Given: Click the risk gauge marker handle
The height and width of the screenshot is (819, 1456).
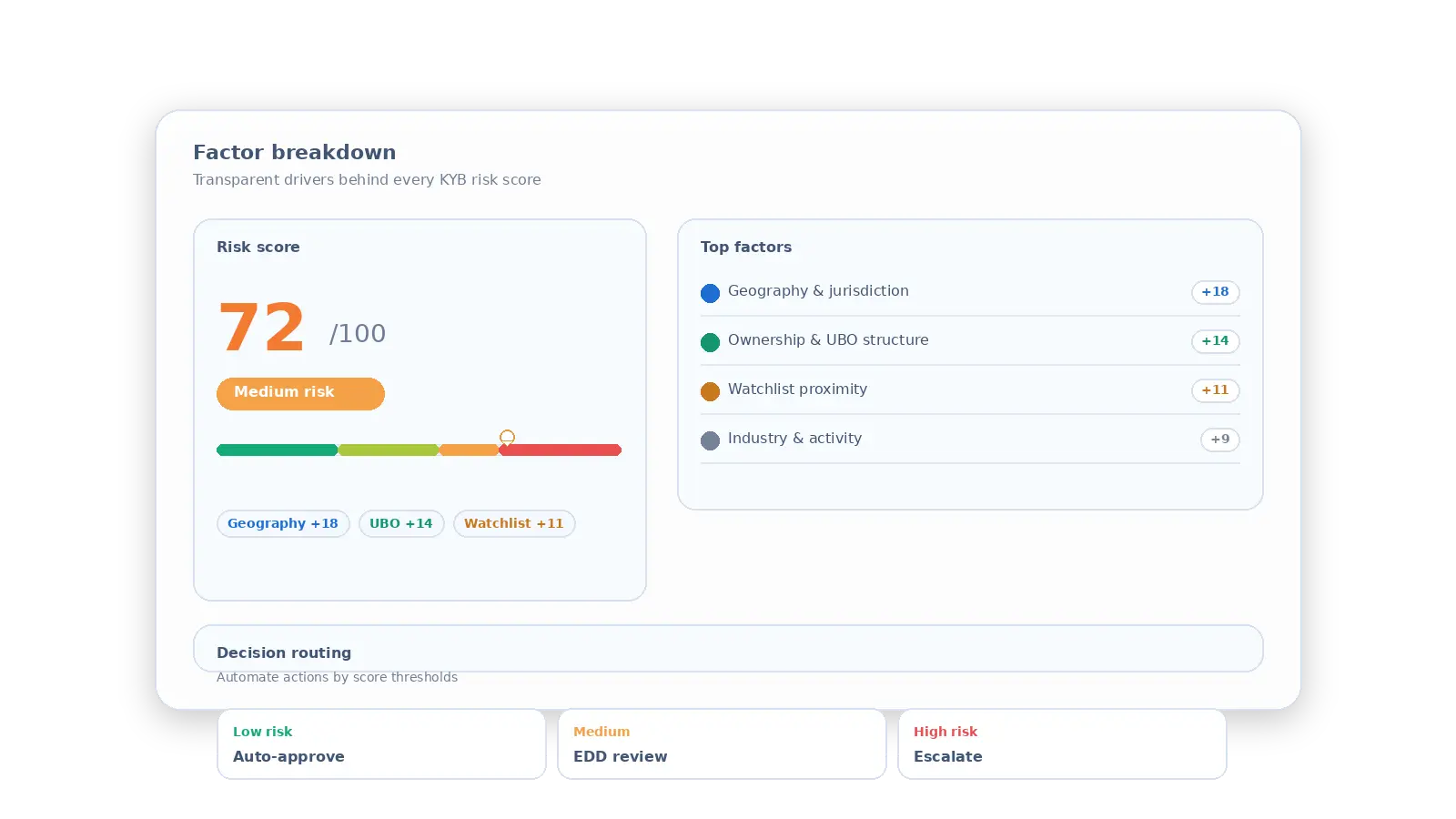Looking at the screenshot, I should point(507,438).
